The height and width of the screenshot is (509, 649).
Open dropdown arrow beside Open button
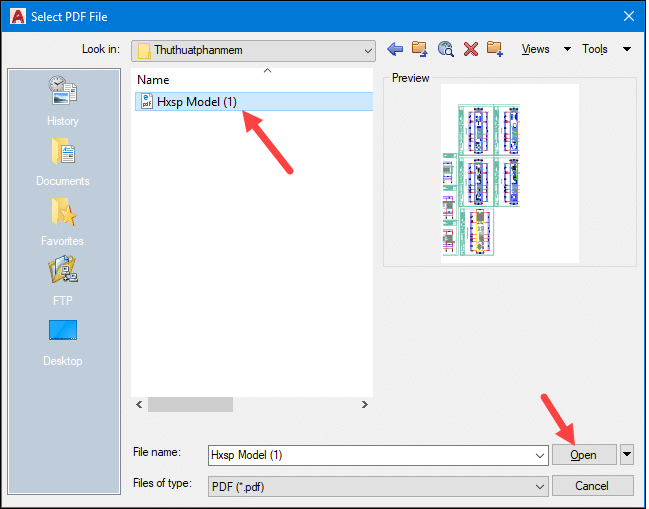point(627,455)
